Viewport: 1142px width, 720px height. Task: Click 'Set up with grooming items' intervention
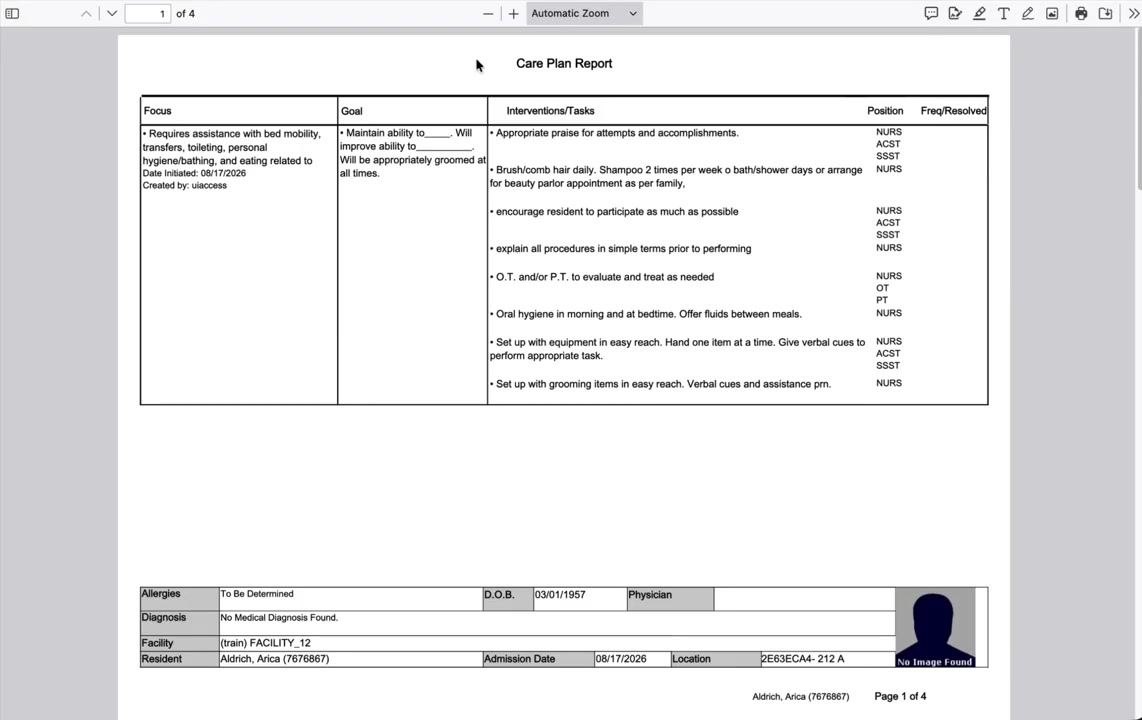[663, 384]
